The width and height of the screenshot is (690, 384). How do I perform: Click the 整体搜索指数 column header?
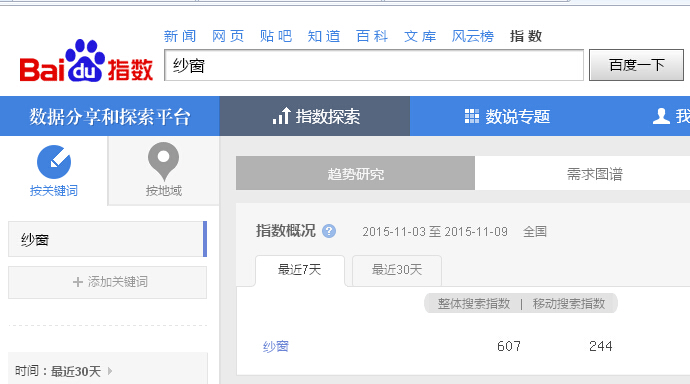[x=474, y=304]
